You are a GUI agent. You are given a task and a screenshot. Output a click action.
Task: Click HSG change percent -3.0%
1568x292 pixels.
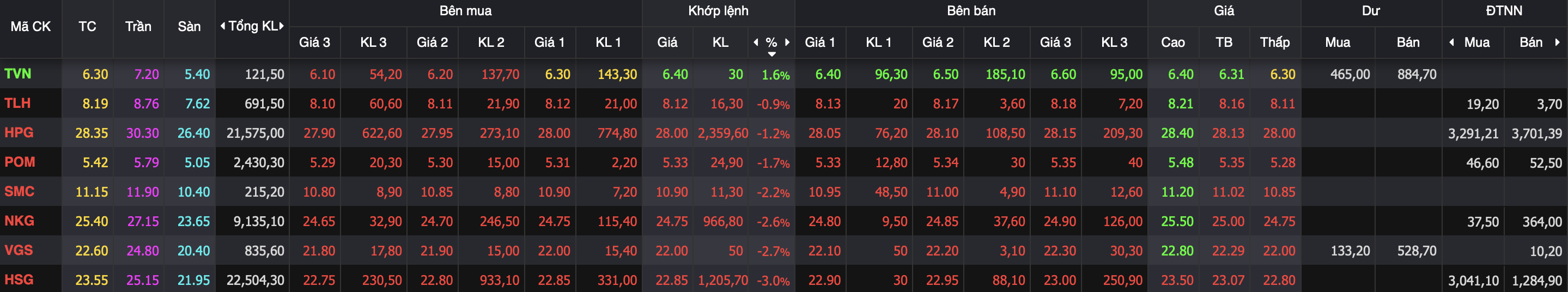(773, 281)
